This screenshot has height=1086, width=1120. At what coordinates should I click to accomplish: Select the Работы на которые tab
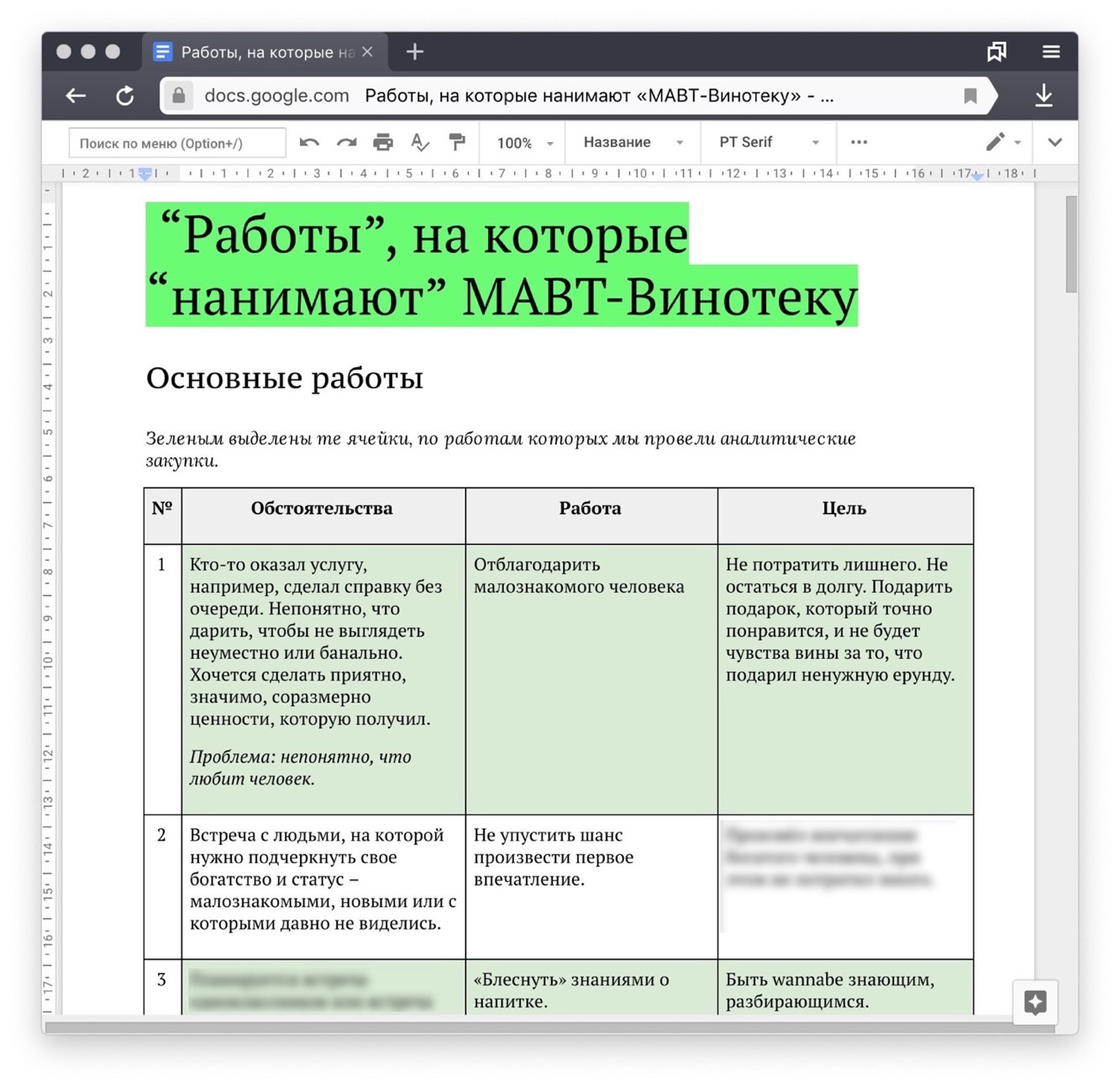(266, 52)
